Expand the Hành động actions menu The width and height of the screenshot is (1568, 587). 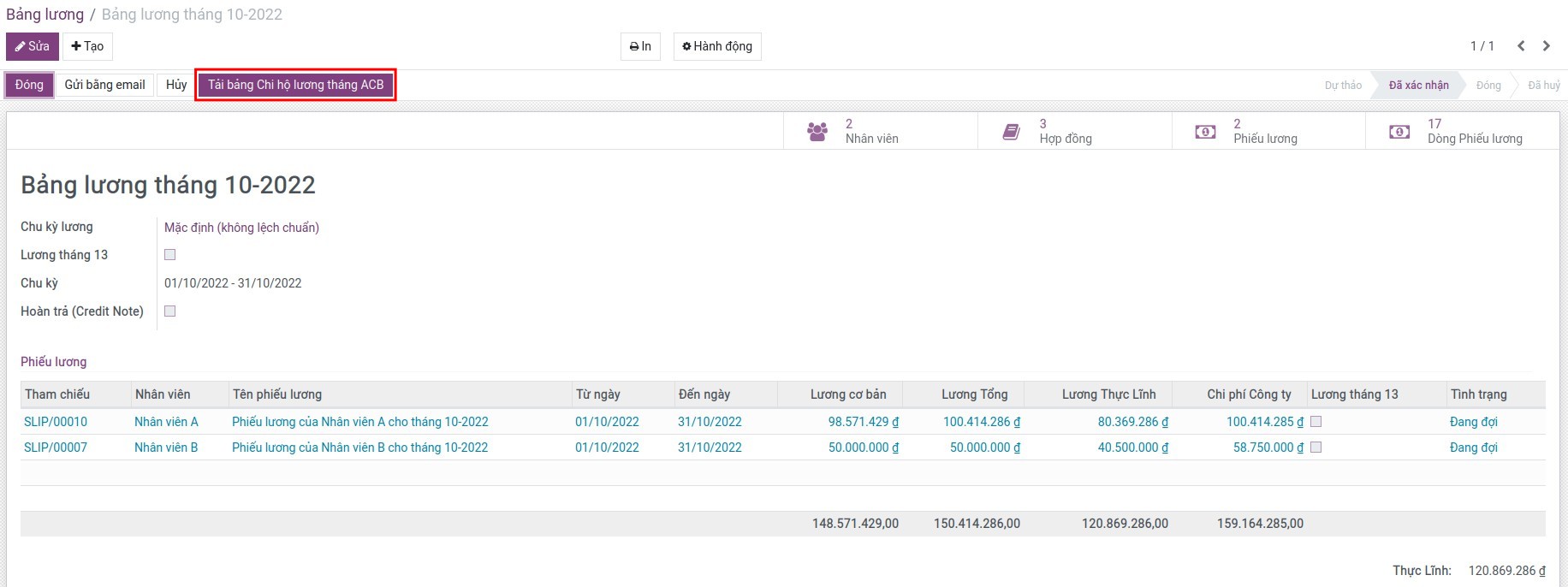tap(717, 46)
